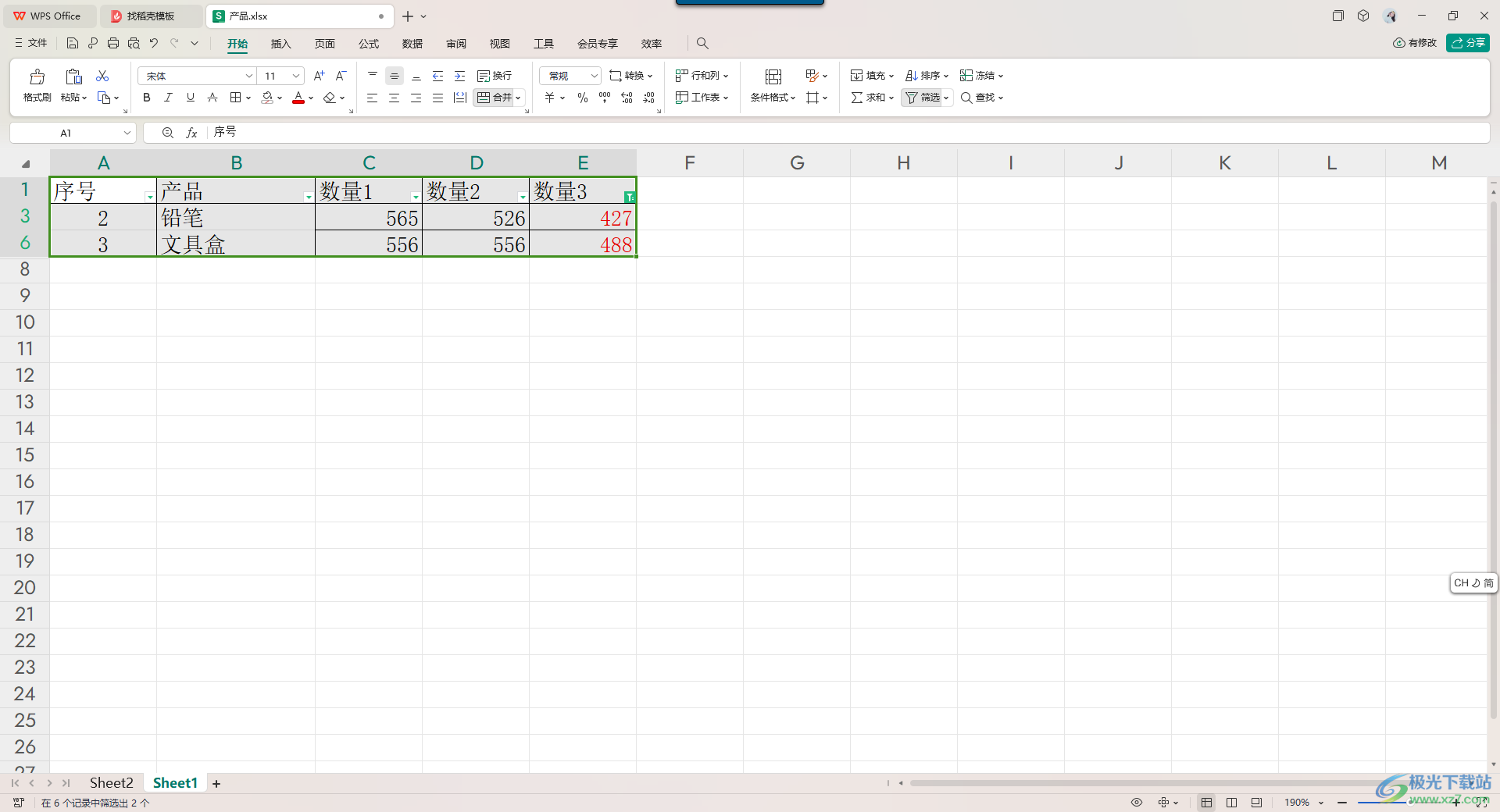Click the 冻结 freeze panes button
The width and height of the screenshot is (1500, 812).
981,76
